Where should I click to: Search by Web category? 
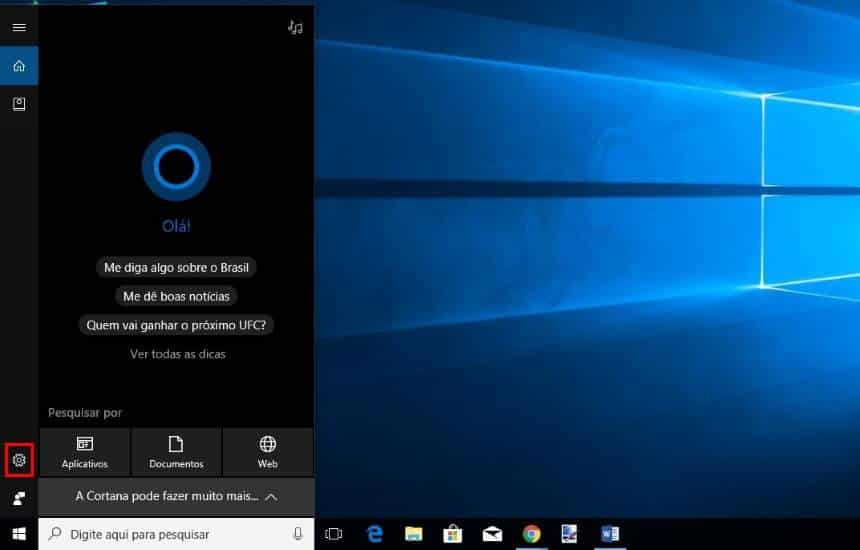pos(268,452)
